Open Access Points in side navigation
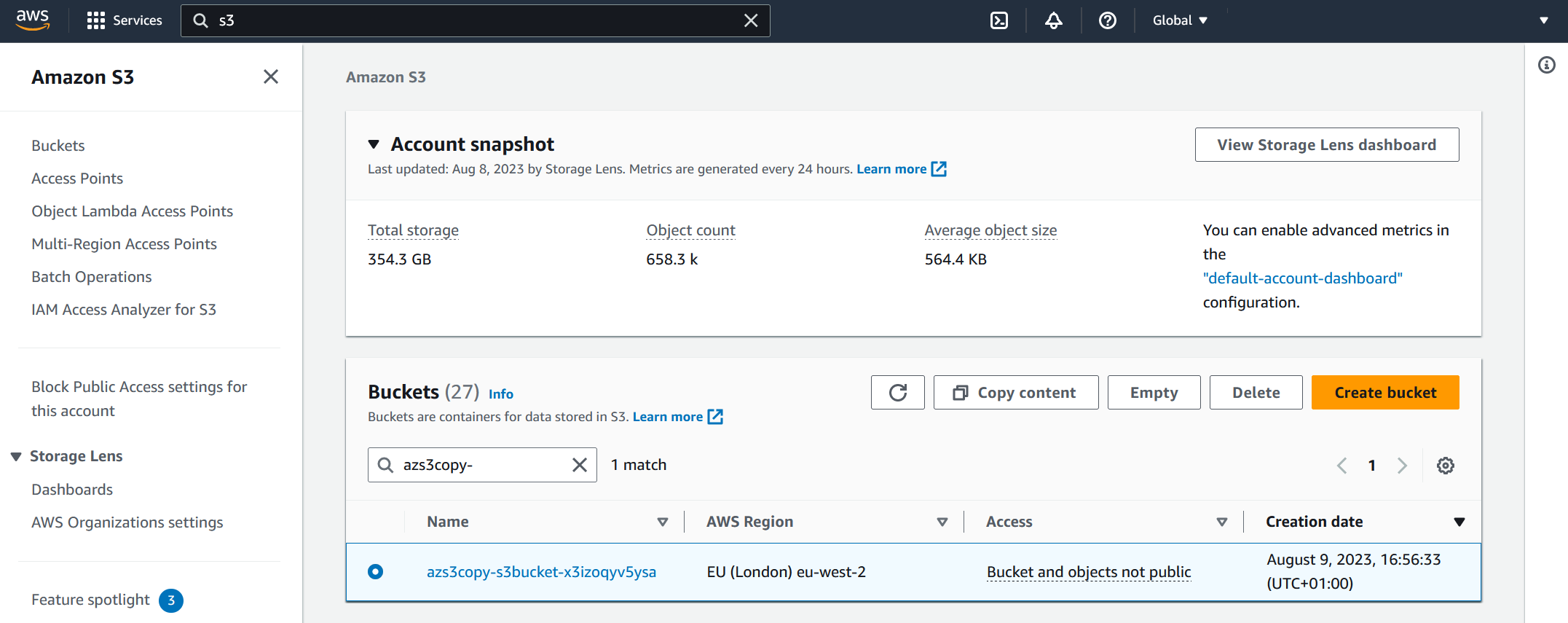 [77, 179]
